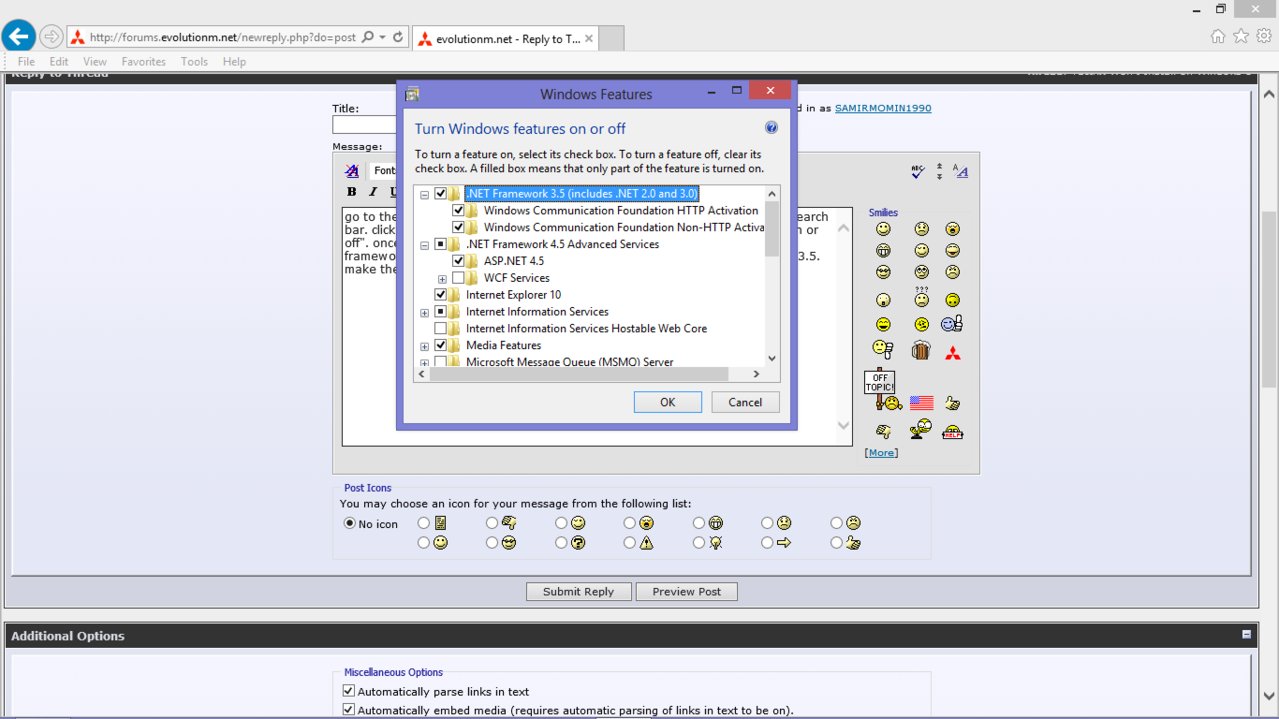
Task: Select the warning triangle post icon radio
Action: pos(629,543)
